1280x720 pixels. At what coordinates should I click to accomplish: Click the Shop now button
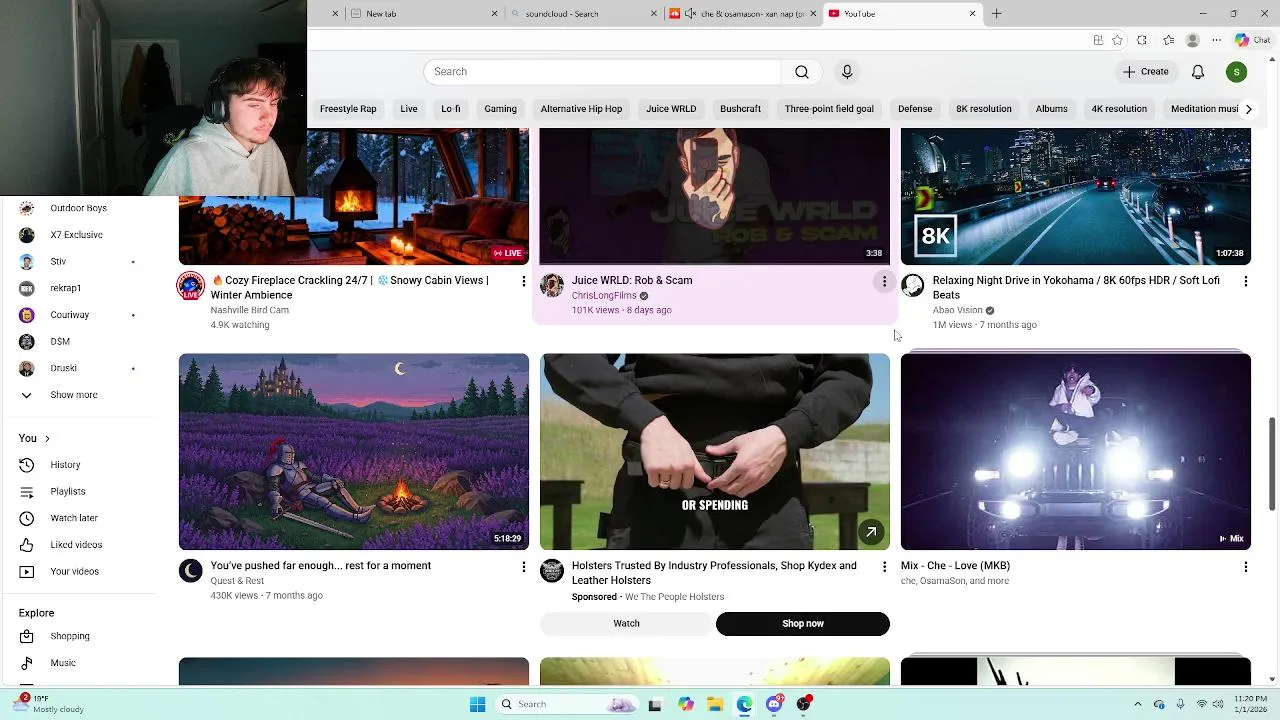click(803, 624)
